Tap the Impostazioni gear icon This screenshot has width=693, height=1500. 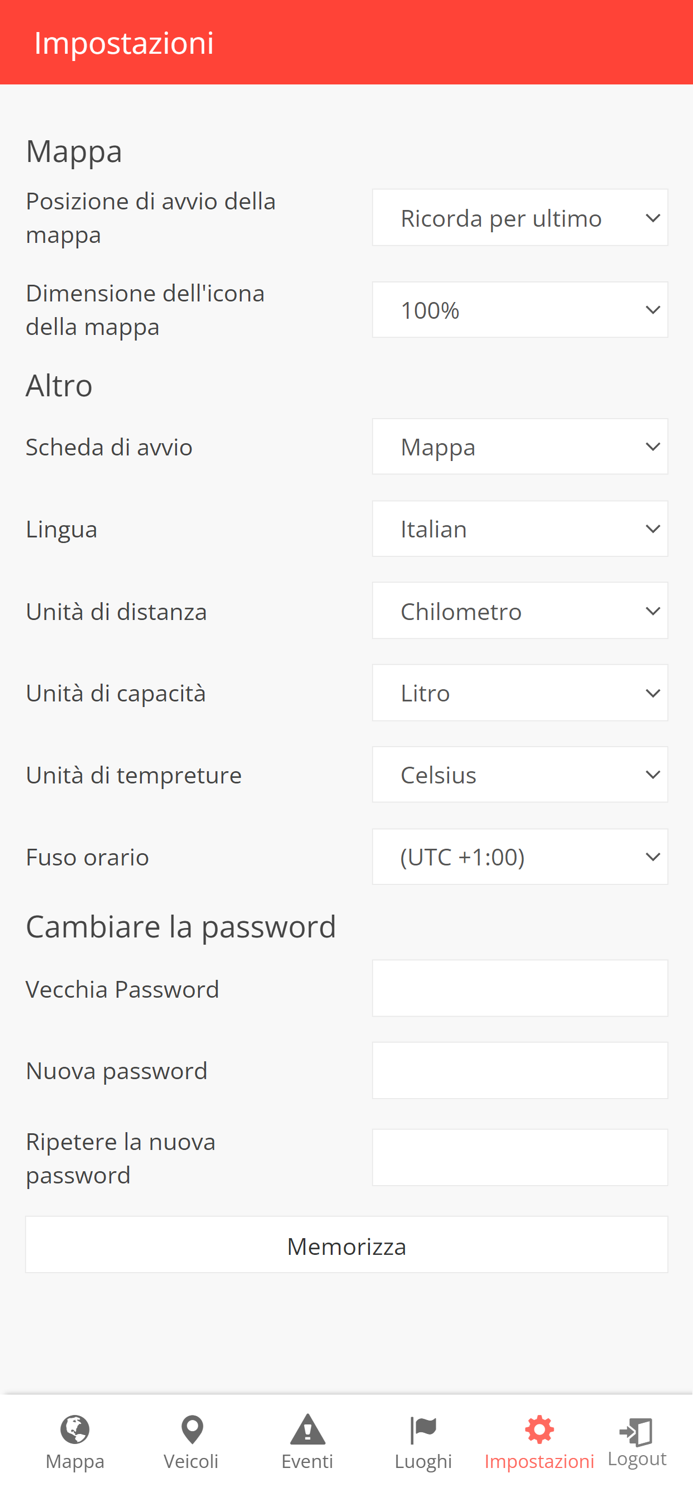(x=539, y=1429)
